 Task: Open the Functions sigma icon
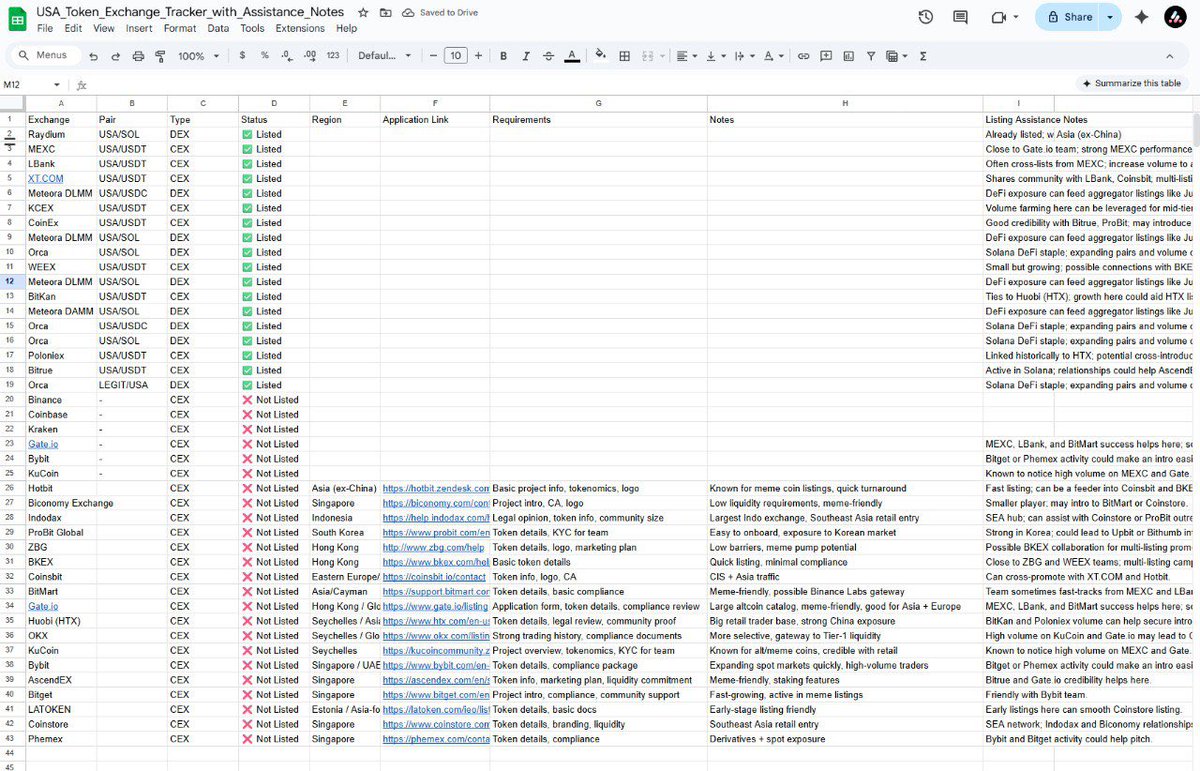pos(922,56)
